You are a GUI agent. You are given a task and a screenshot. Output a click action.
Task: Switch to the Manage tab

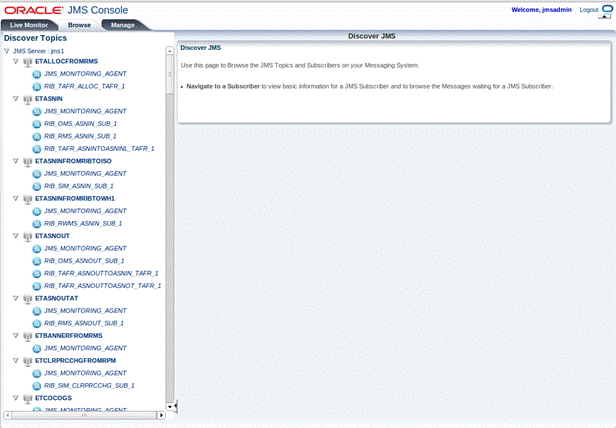pyautogui.click(x=123, y=25)
